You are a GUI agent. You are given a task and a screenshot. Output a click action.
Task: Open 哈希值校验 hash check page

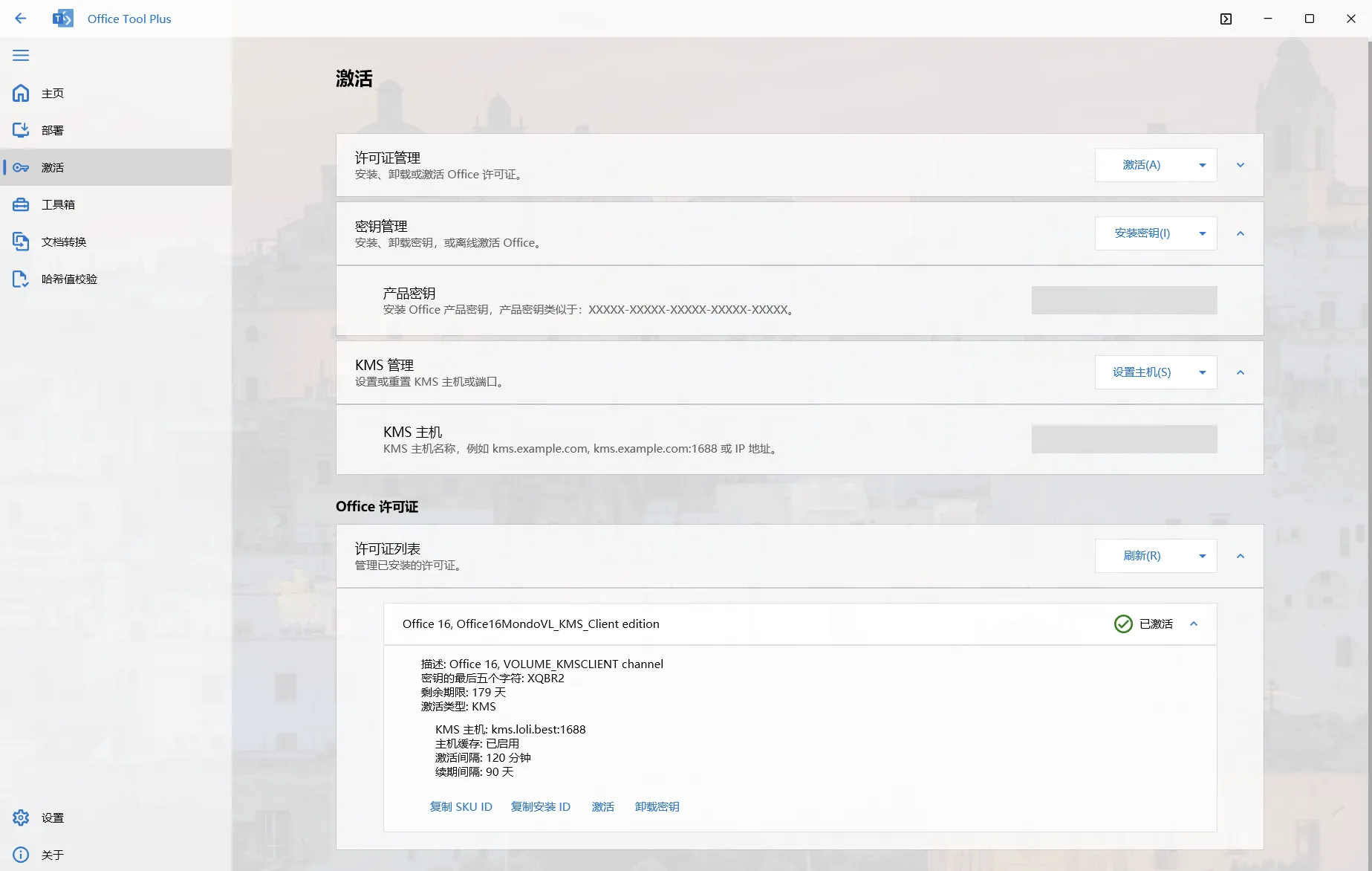(68, 279)
